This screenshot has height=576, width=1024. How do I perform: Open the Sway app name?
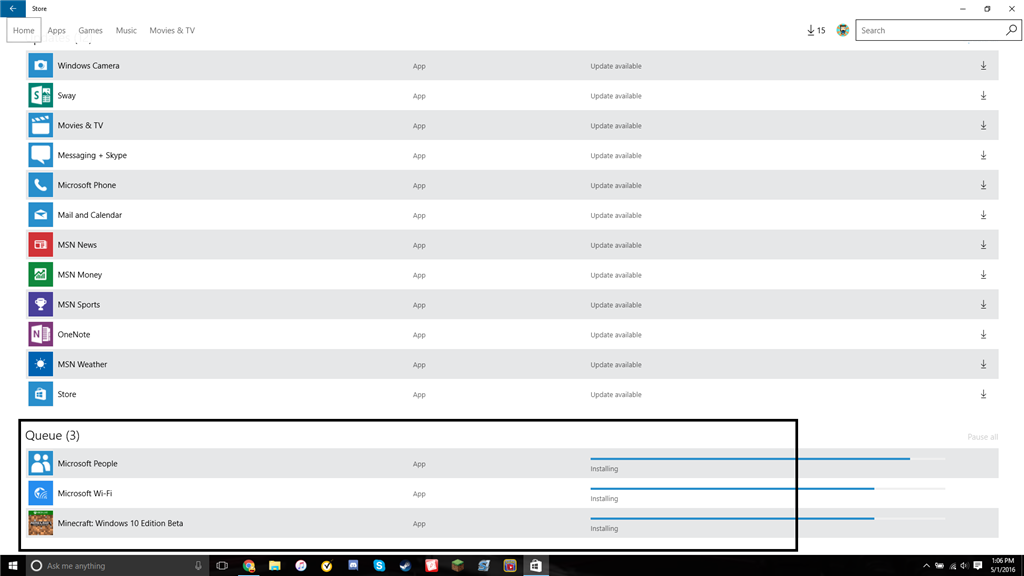[67, 95]
